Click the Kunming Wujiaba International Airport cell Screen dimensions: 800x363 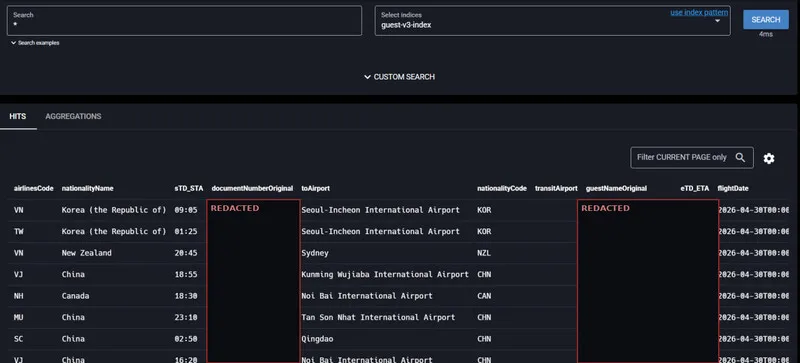click(x=385, y=275)
